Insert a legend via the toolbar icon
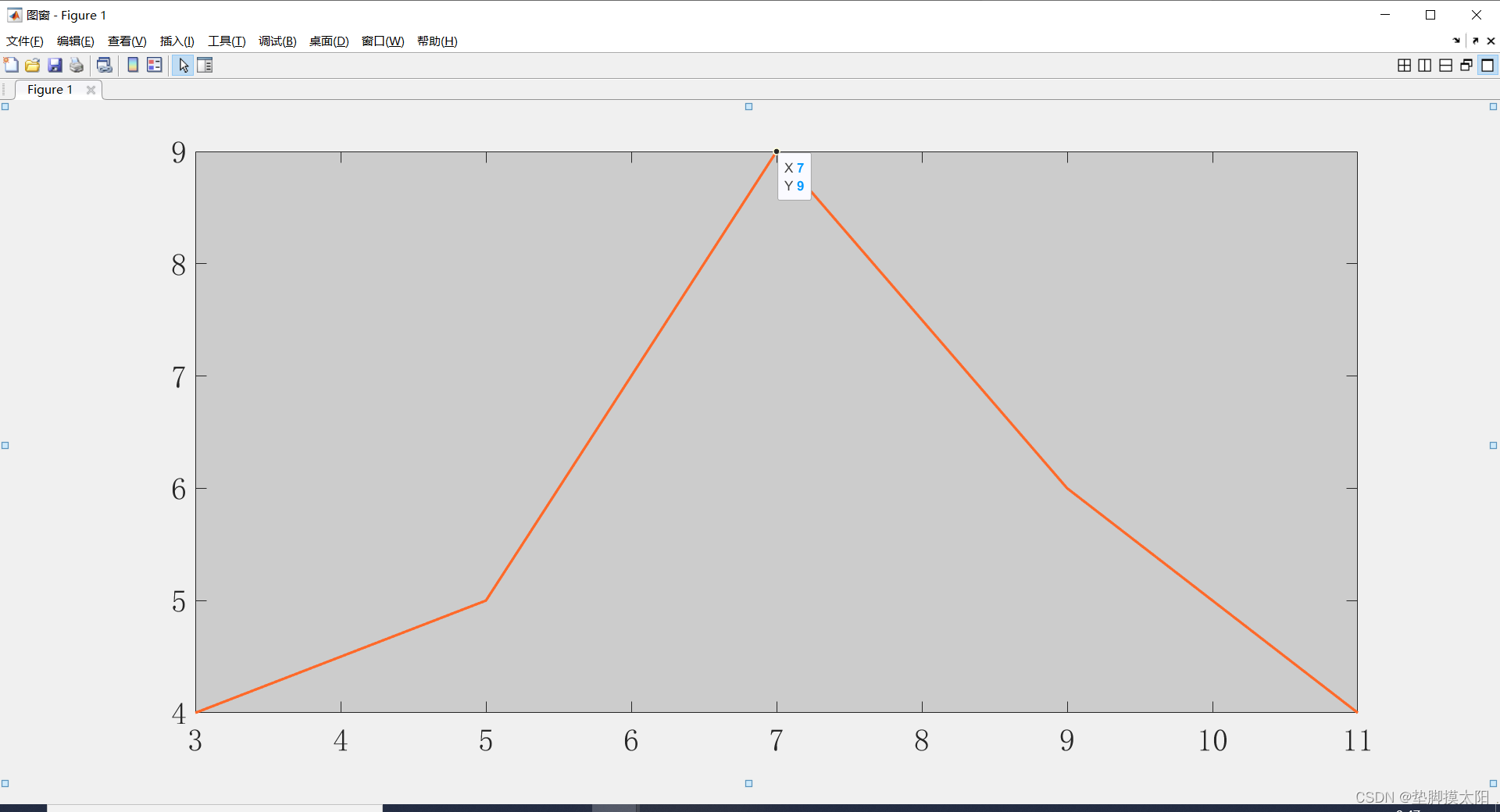Viewport: 1500px width, 812px height. point(155,65)
